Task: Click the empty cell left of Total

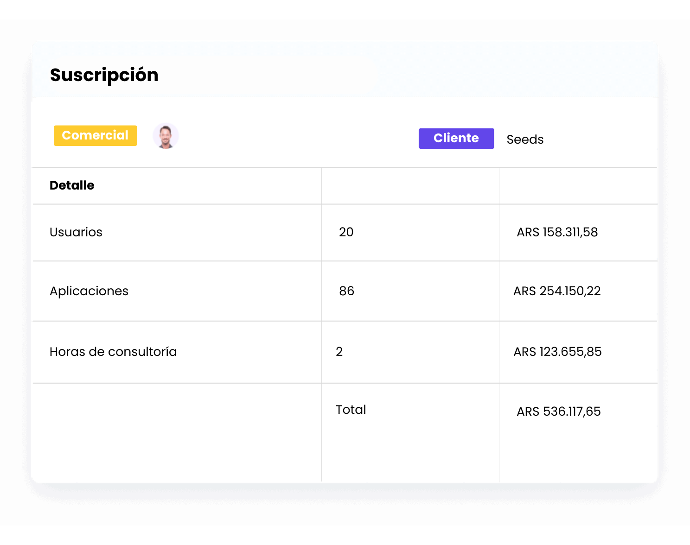Action: pos(176,432)
